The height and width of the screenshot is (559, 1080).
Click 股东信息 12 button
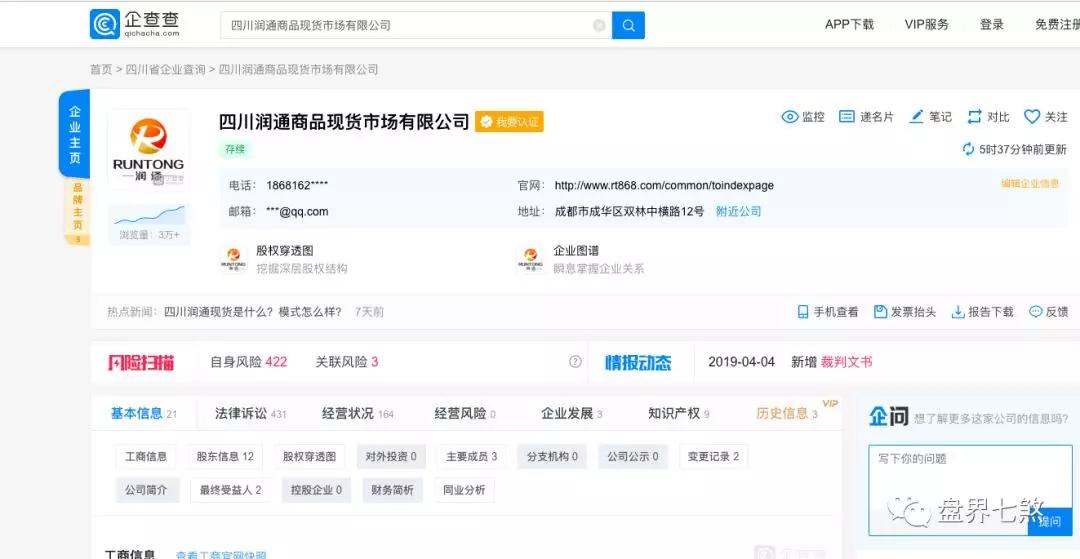point(225,456)
